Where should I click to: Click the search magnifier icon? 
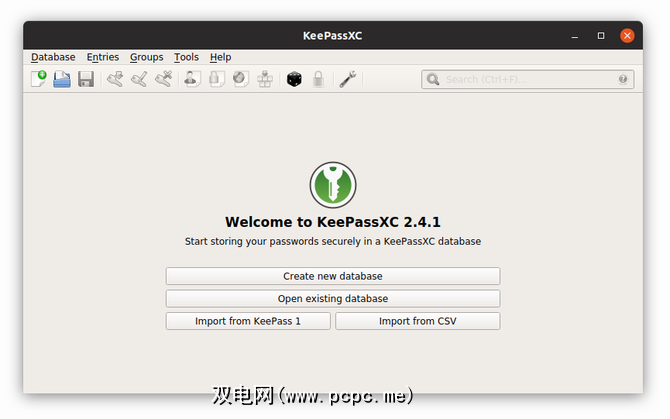[x=433, y=79]
